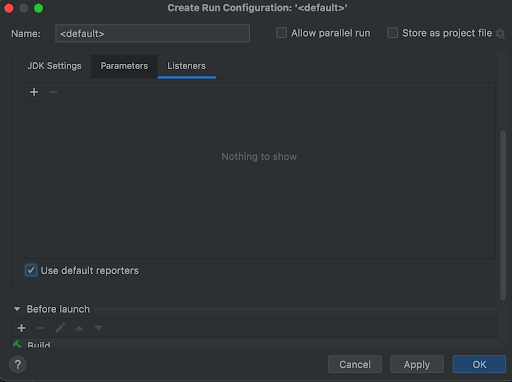Open help with question mark button
512x382 pixels.
click(18, 364)
